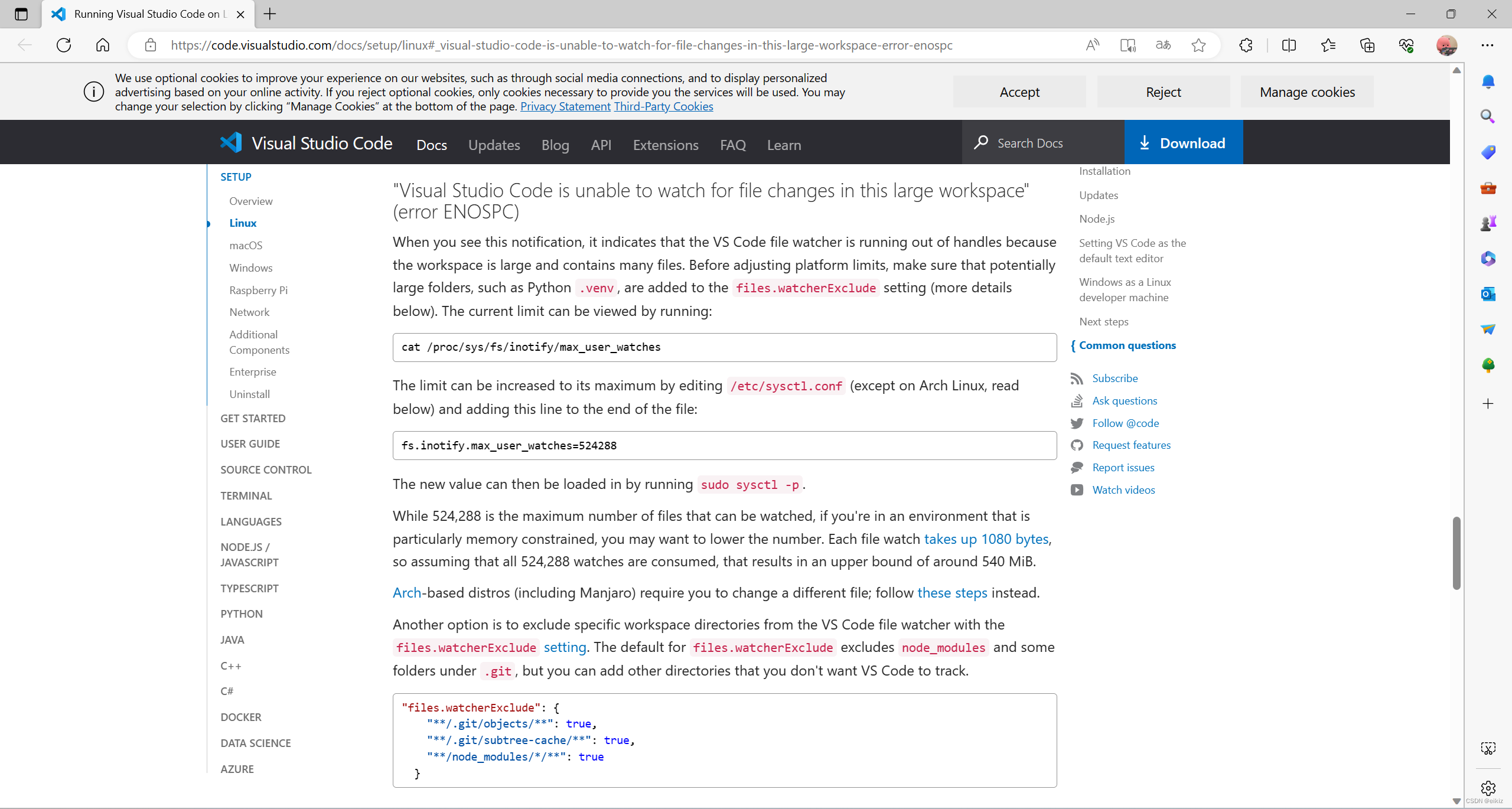1512x809 pixels.
Task: Open the Search Docs icon in navbar
Action: point(981,142)
